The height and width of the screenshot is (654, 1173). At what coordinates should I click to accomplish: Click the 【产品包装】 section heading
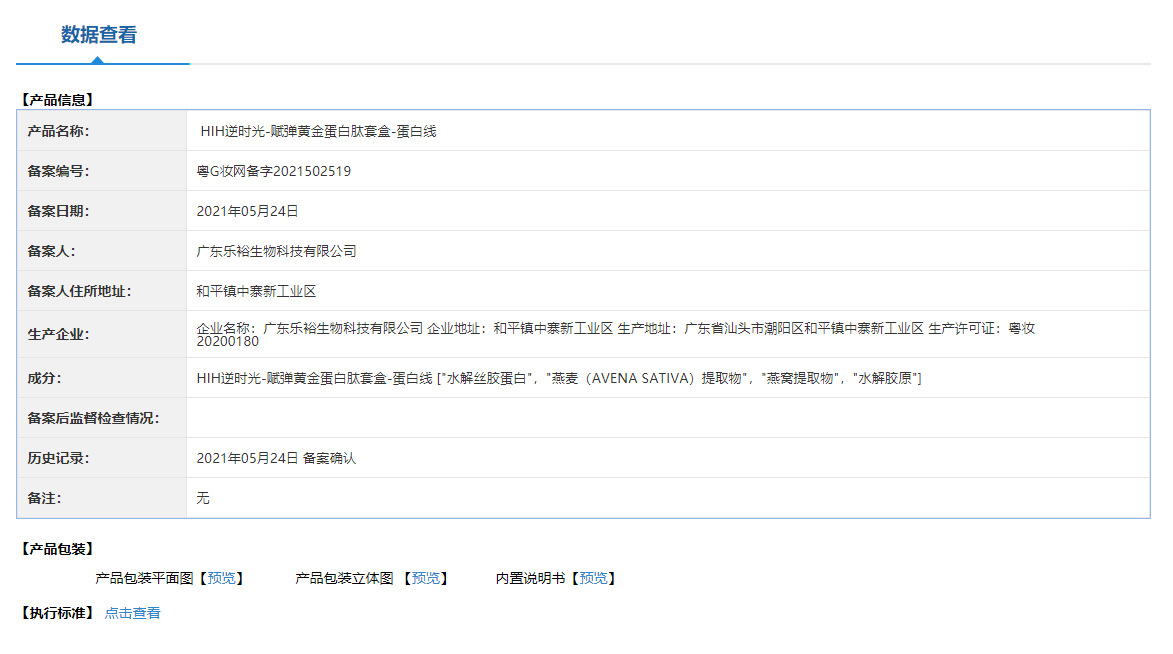pos(57,549)
